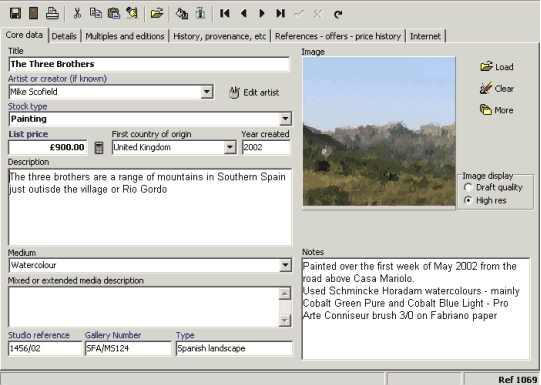Open the calculator beside List price
The image size is (541, 385).
tap(99, 148)
